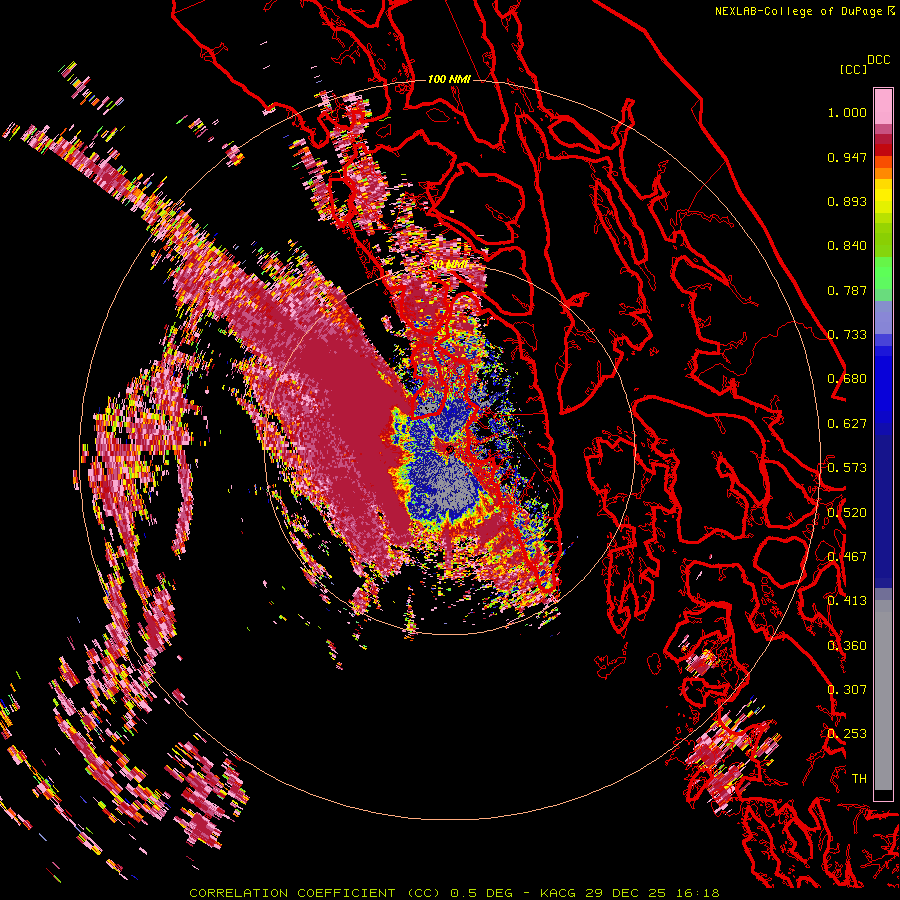
Task: Click the KACG radar site identifier
Action: tap(557, 893)
